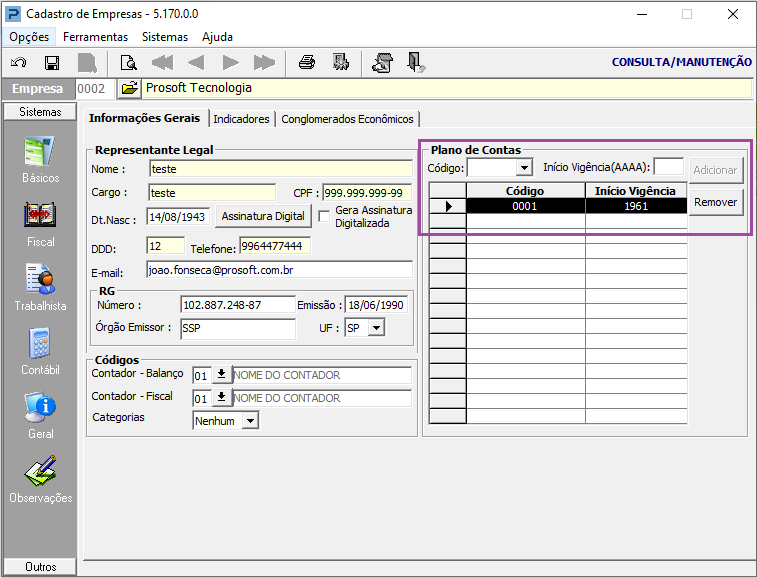Viewport: 757px width, 578px height.
Task: Click Contador - Balanço code field 01
Action: [202, 375]
